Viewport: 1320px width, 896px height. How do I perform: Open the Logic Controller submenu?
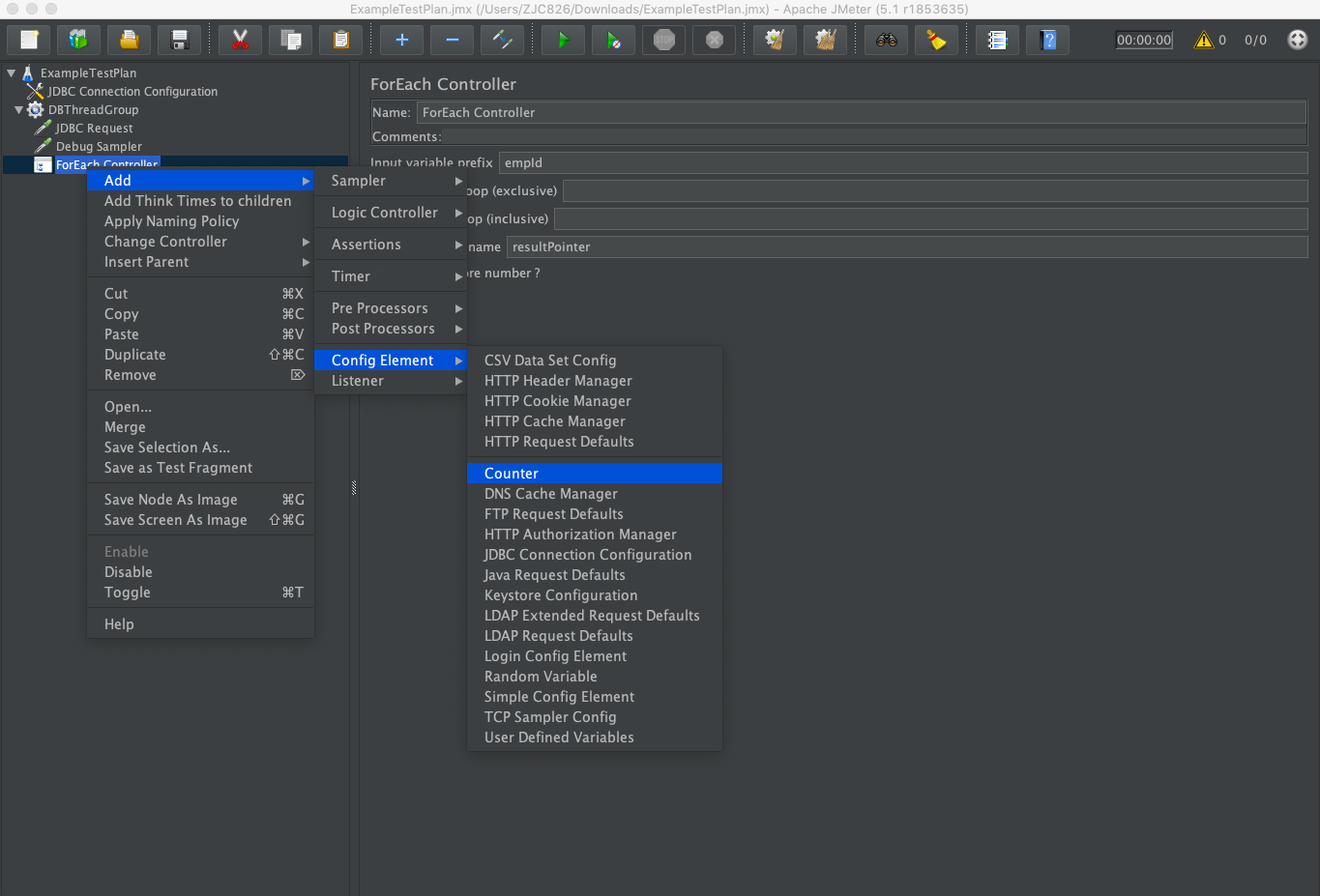[391, 213]
